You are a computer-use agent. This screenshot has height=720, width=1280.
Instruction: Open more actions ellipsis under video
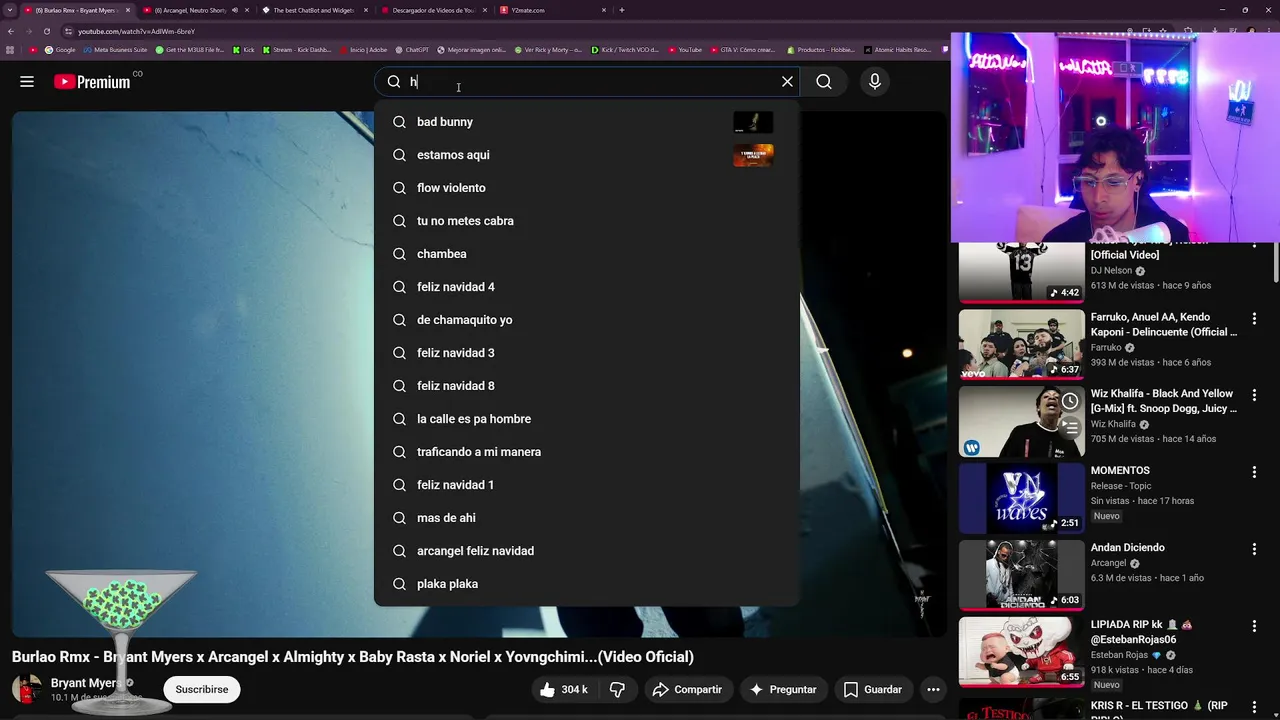(x=933, y=690)
